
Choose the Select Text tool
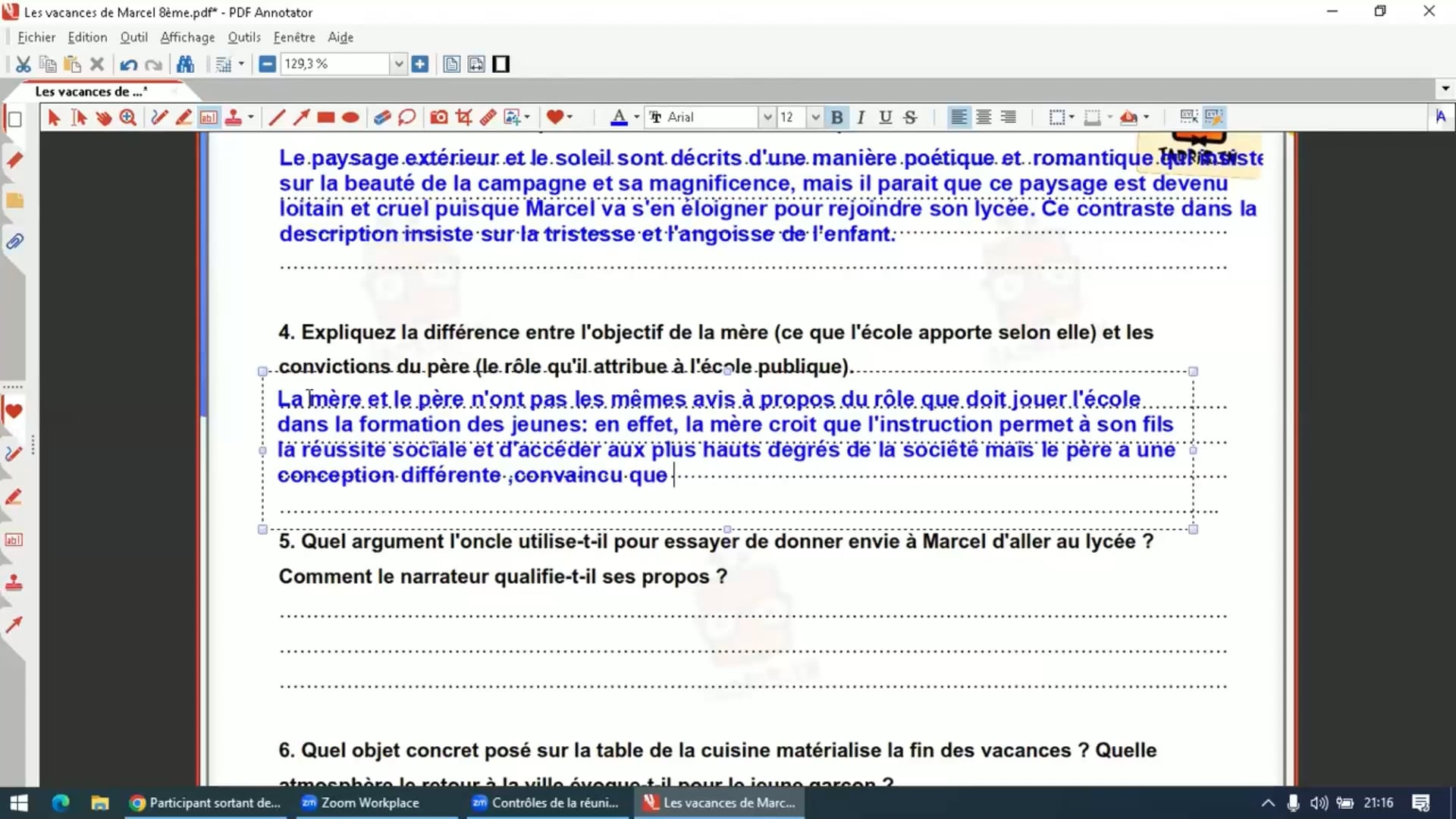point(79,118)
